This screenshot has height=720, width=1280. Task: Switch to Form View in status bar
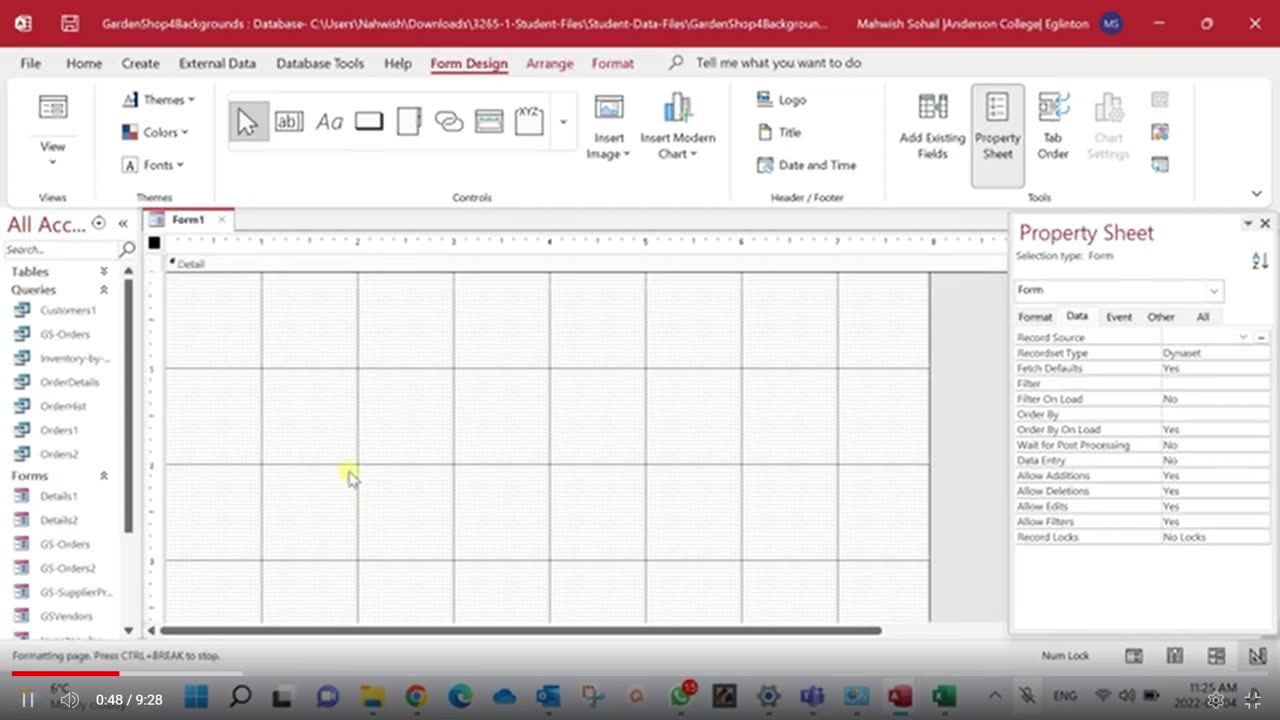coord(1134,656)
